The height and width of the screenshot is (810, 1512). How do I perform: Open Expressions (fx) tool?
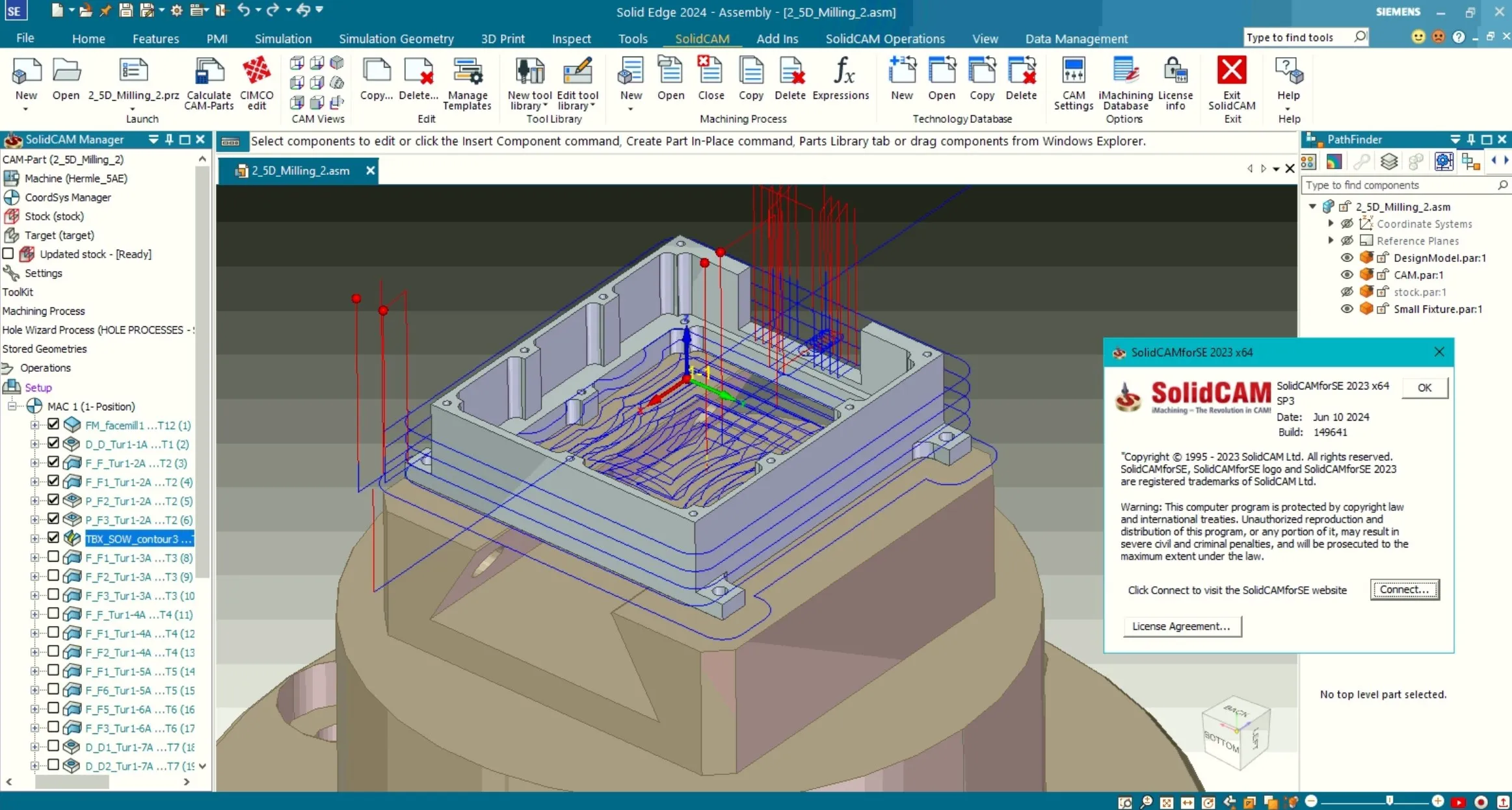[841, 78]
